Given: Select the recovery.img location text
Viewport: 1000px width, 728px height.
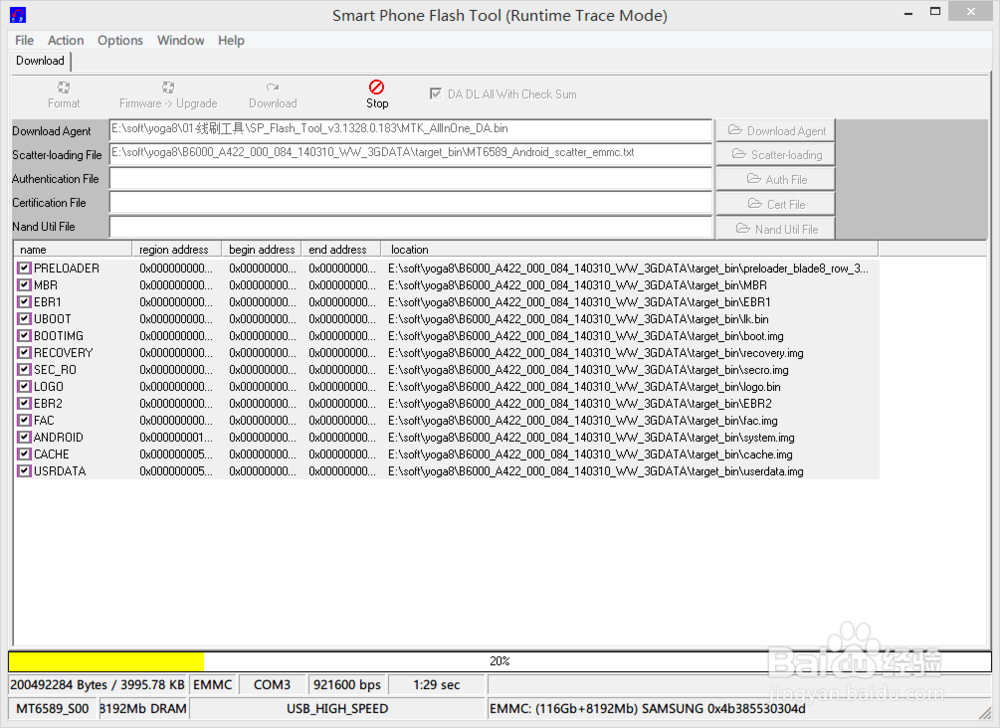Looking at the screenshot, I should (596, 353).
